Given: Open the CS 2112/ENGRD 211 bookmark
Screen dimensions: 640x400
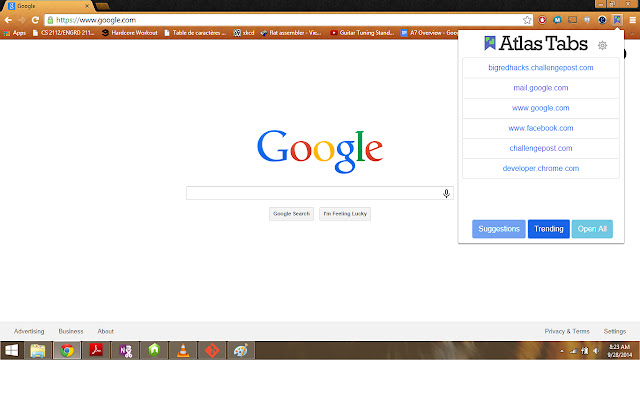Looking at the screenshot, I should click(x=63, y=33).
